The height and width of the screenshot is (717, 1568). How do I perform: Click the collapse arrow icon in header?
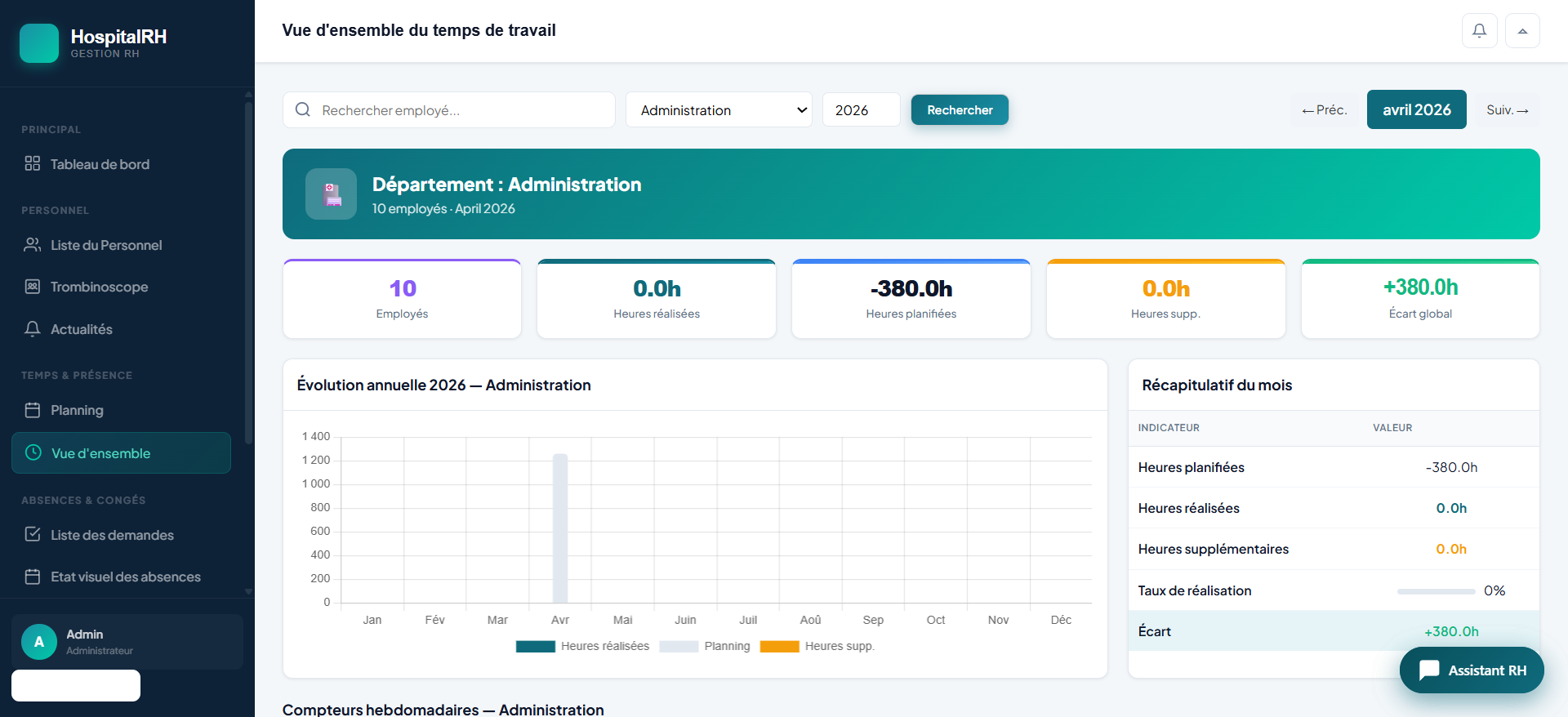pos(1522,31)
